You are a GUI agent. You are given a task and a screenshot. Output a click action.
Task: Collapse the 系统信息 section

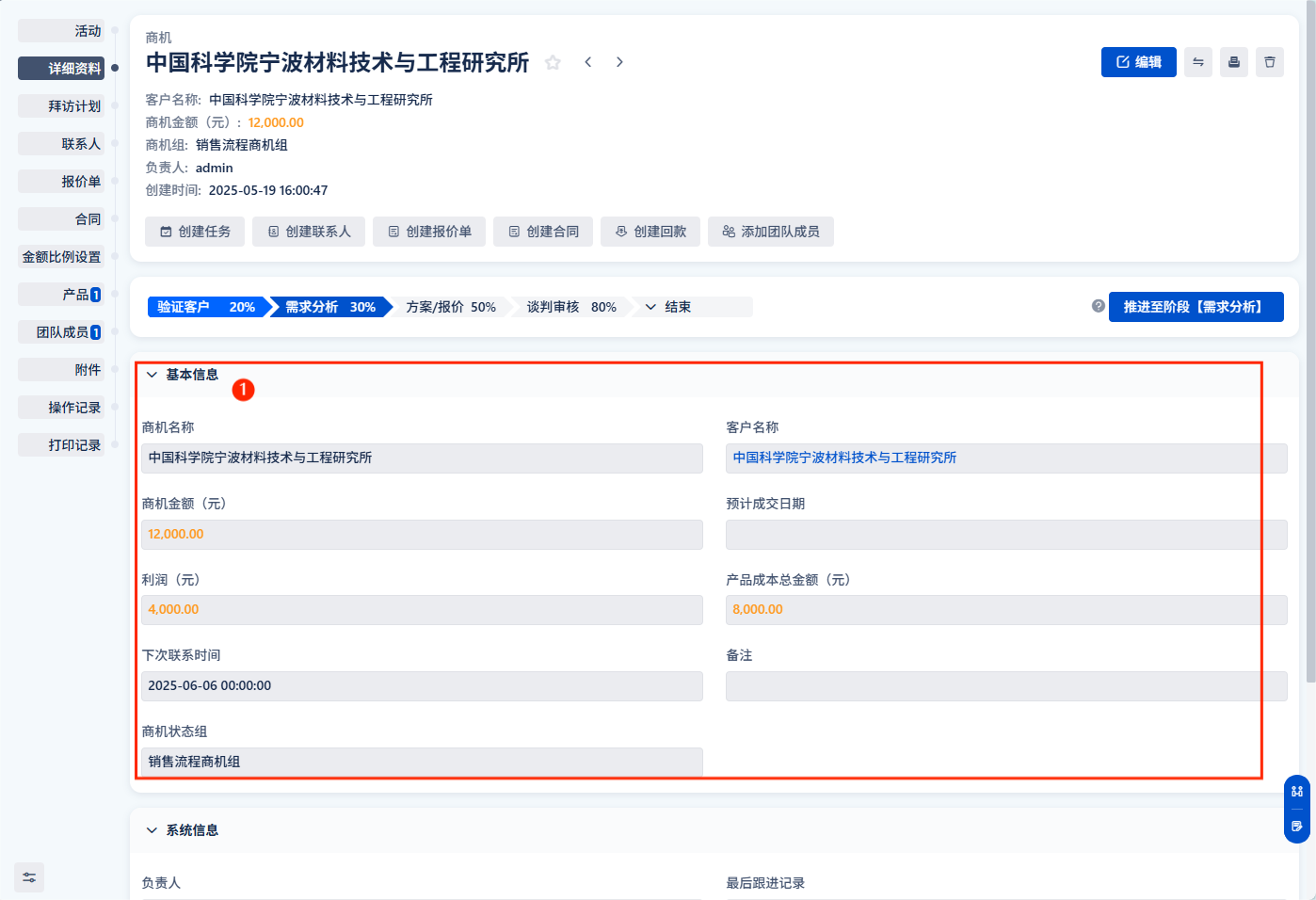pos(152,830)
